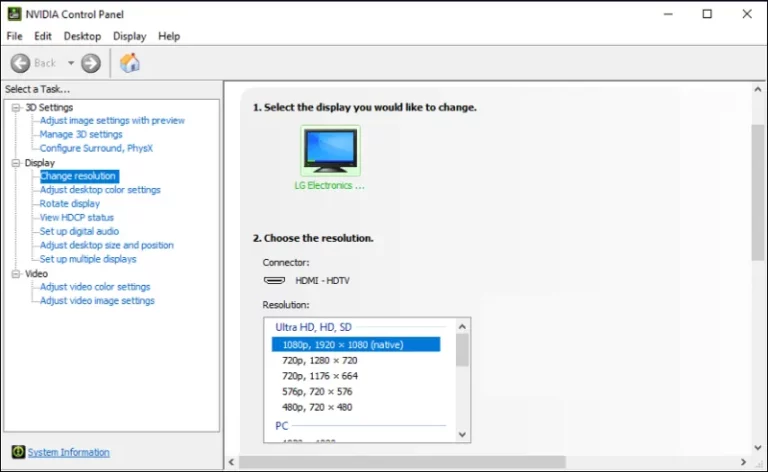768x472 pixels.
Task: Click the green Back arrow icon
Action: [x=21, y=63]
